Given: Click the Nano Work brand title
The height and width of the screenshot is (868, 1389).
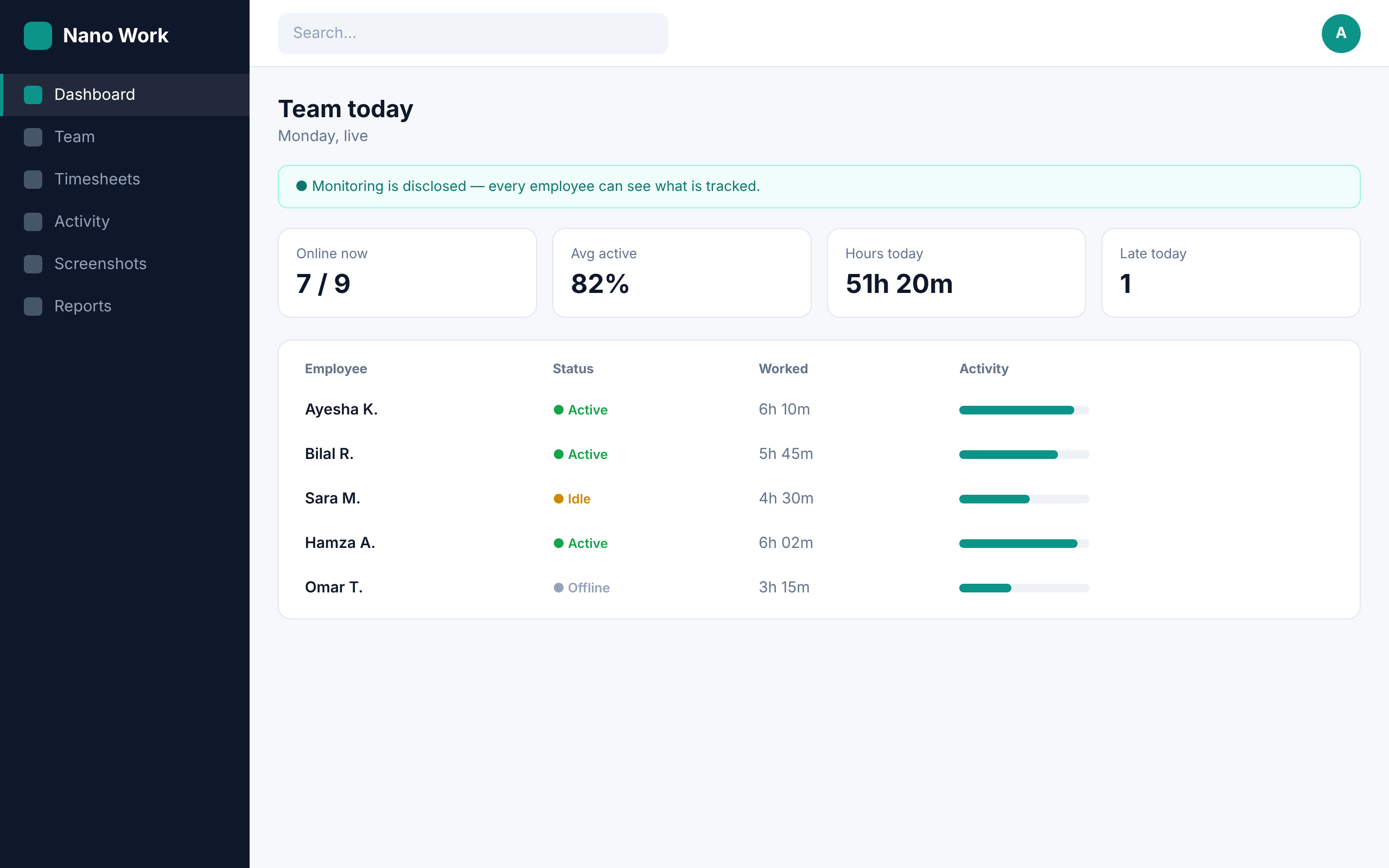Looking at the screenshot, I should coord(116,36).
